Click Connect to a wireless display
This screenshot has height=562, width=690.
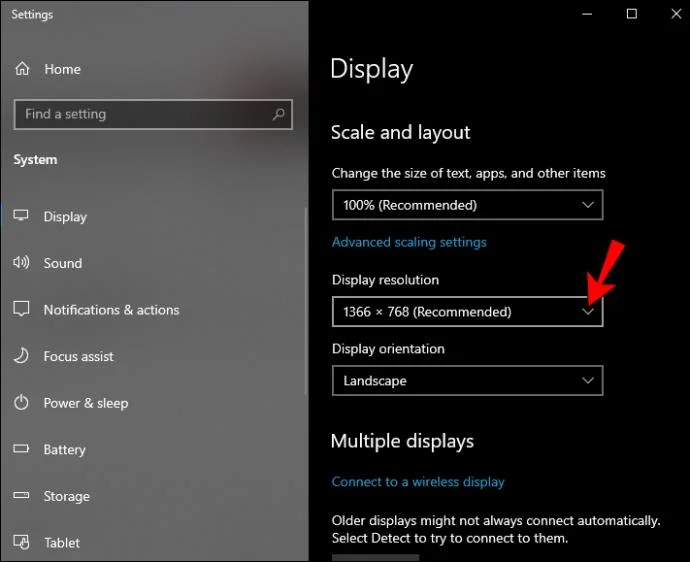pos(418,482)
